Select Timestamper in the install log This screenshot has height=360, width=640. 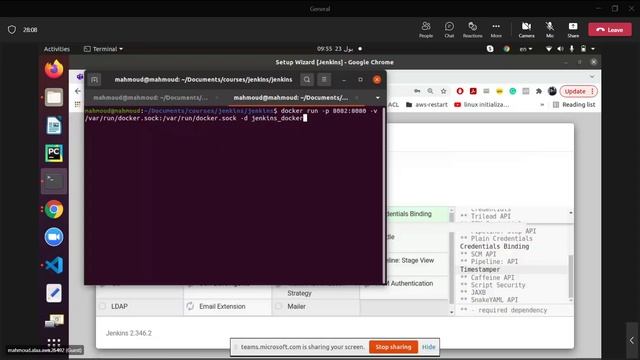pos(480,269)
